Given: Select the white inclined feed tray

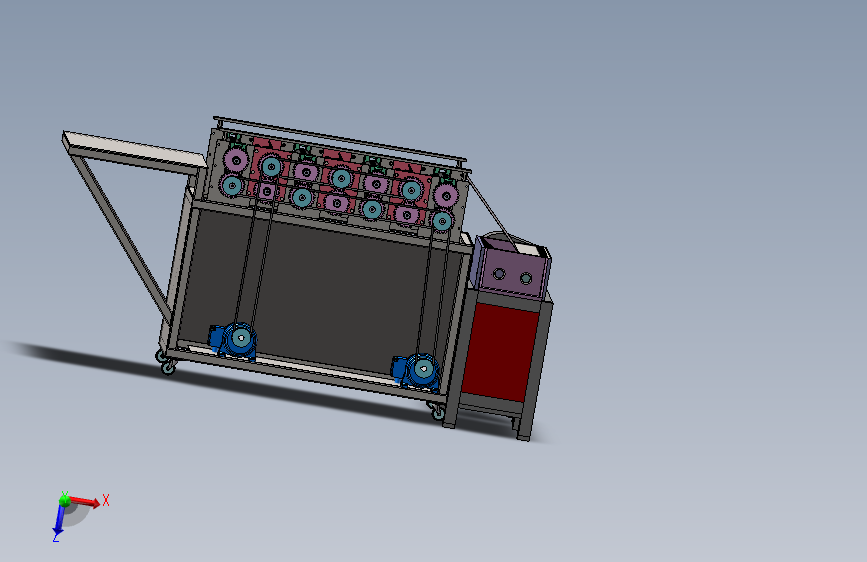Looking at the screenshot, I should click(x=133, y=149).
